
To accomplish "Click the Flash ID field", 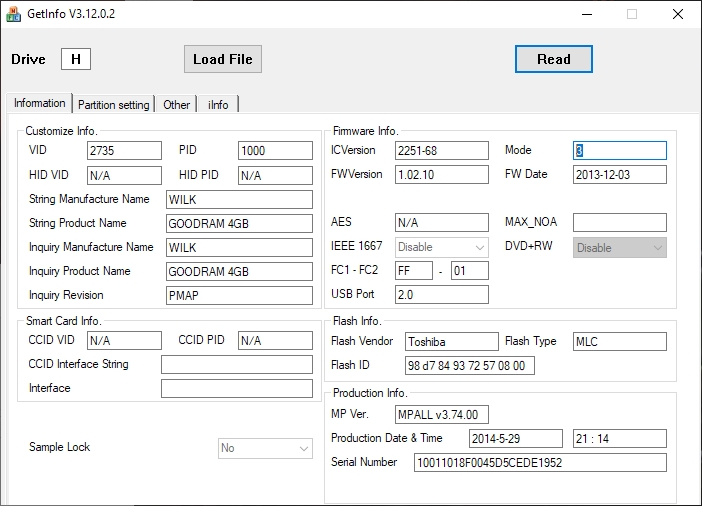I will coord(470,365).
